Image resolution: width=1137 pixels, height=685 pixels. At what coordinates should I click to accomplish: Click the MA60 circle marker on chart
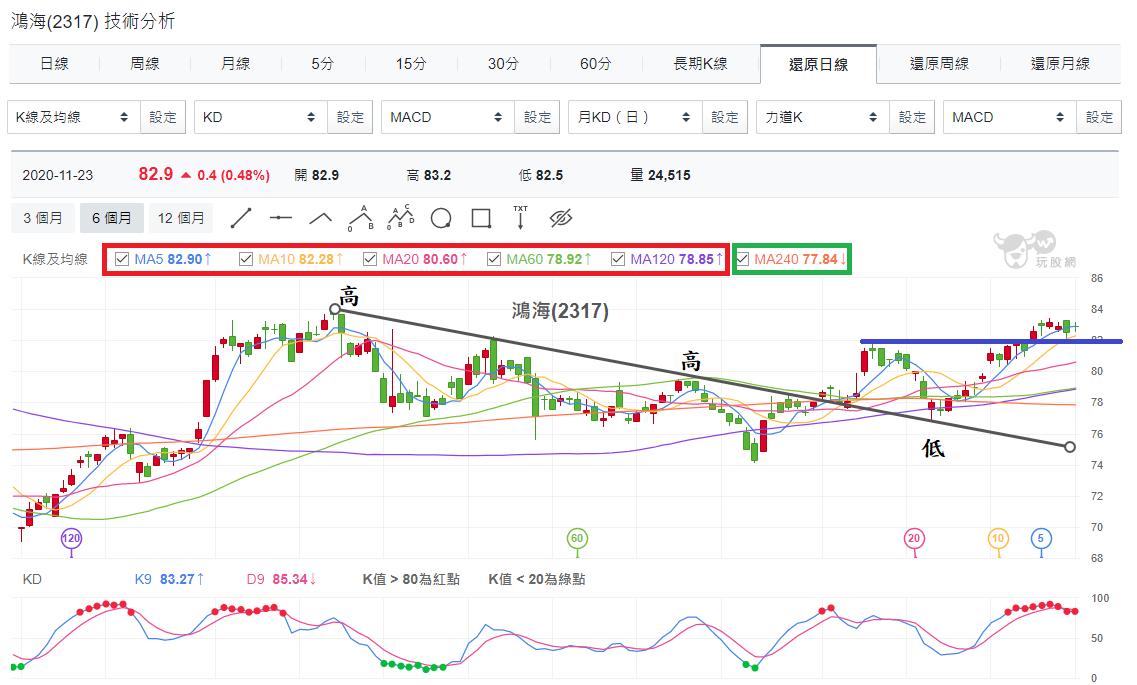(x=576, y=538)
